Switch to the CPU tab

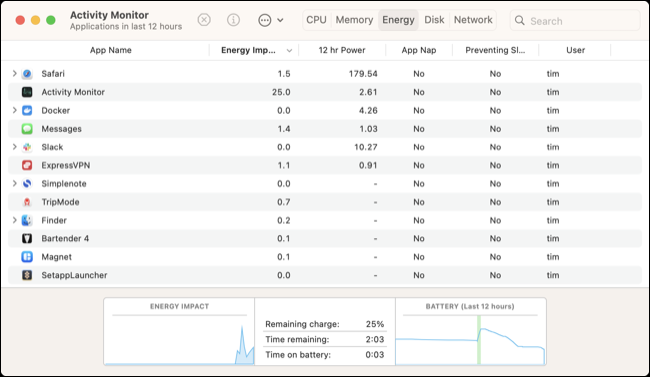coord(316,20)
